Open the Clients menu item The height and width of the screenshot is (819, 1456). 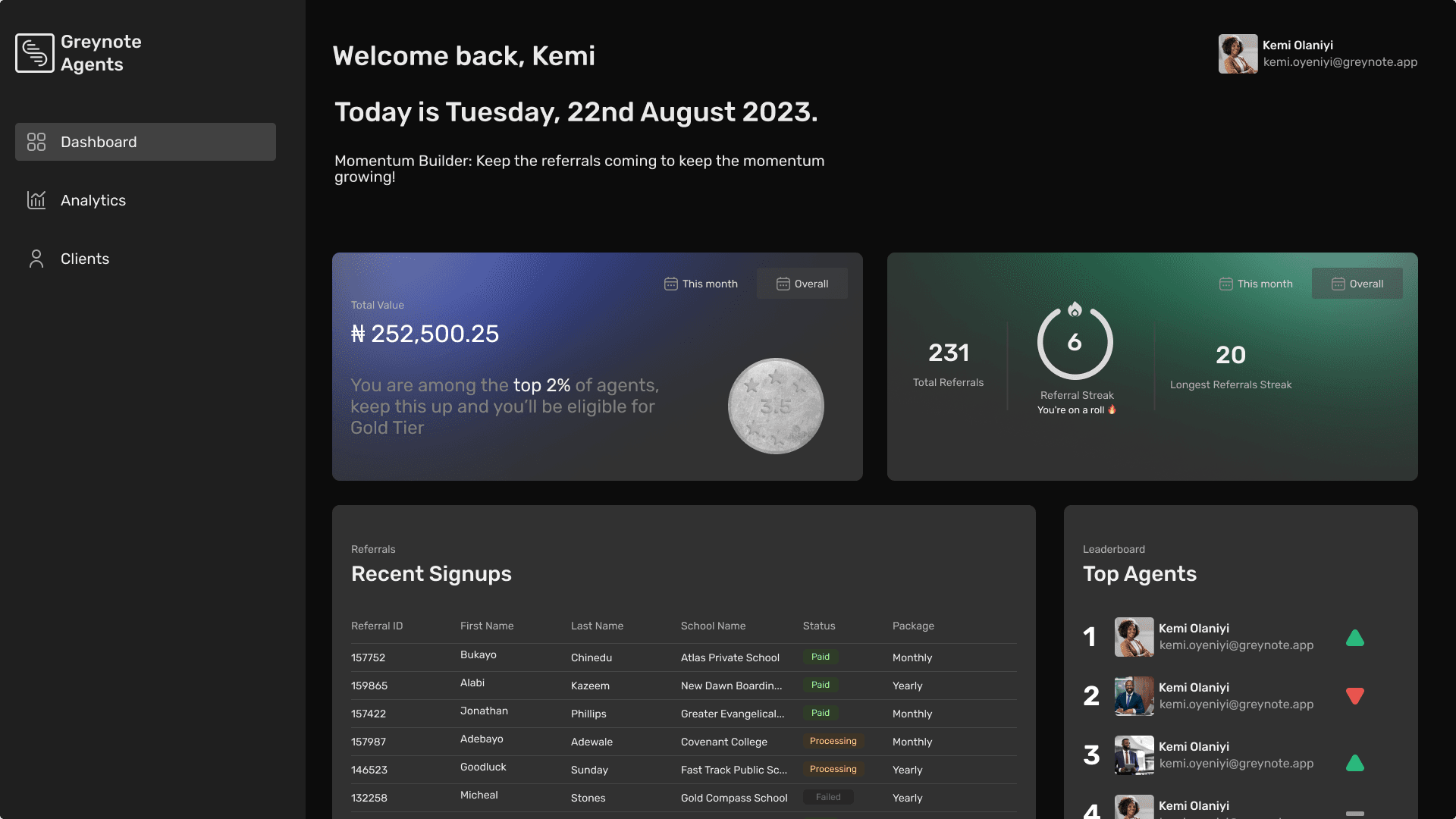[x=85, y=259]
